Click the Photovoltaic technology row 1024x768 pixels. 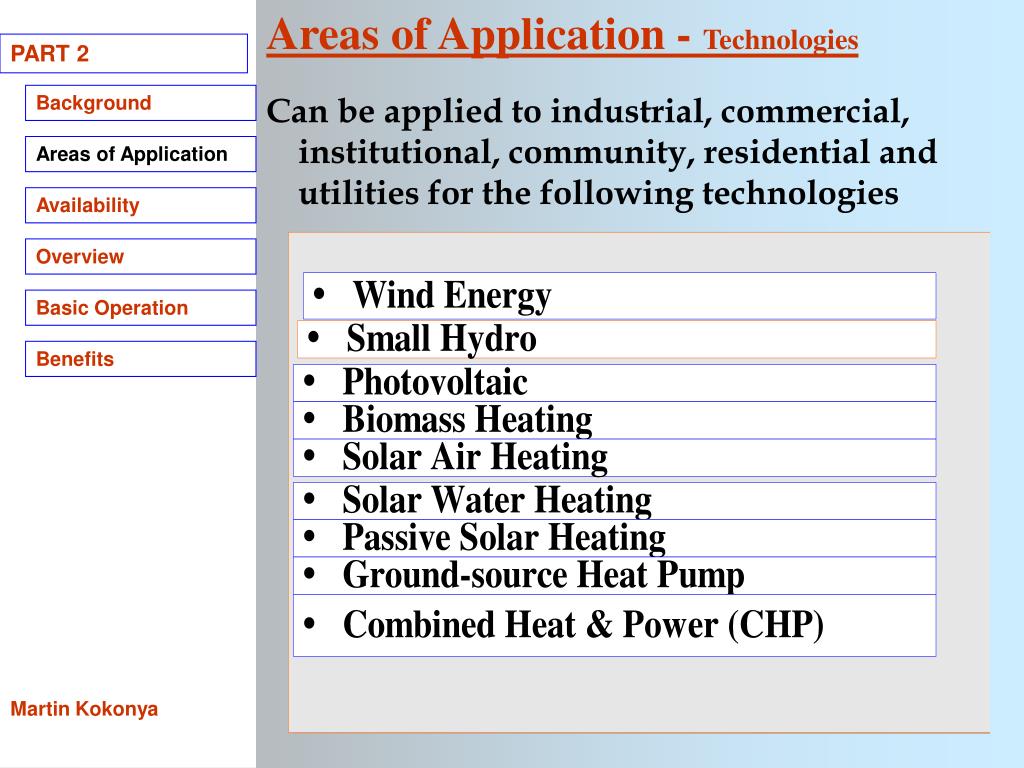point(615,383)
